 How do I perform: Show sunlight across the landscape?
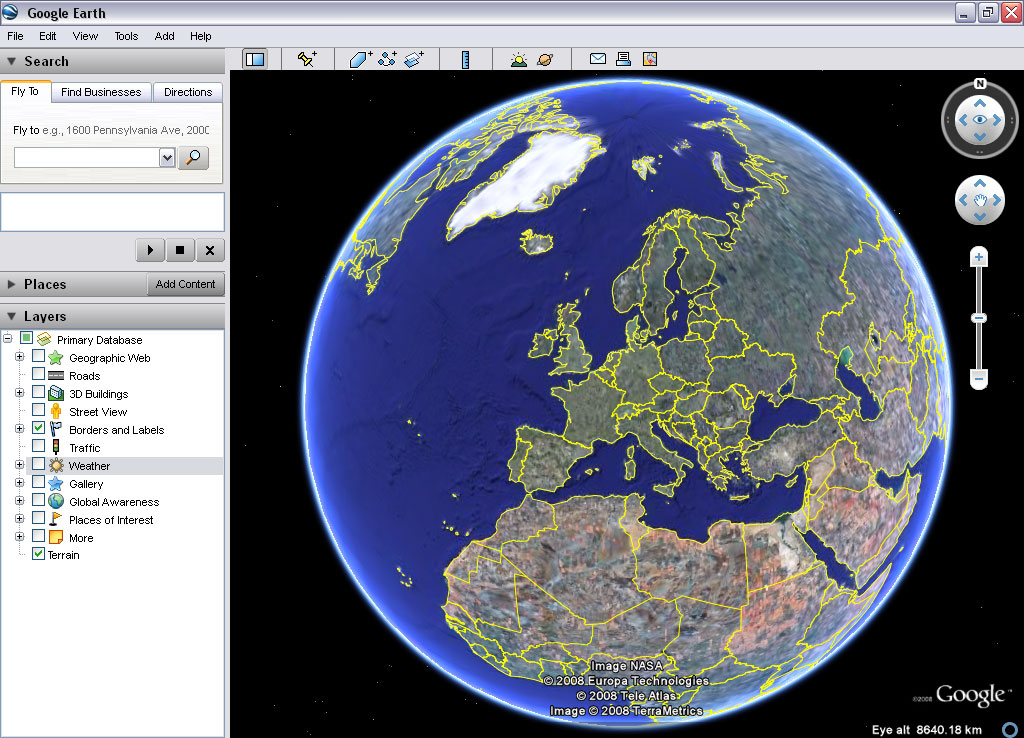(519, 59)
